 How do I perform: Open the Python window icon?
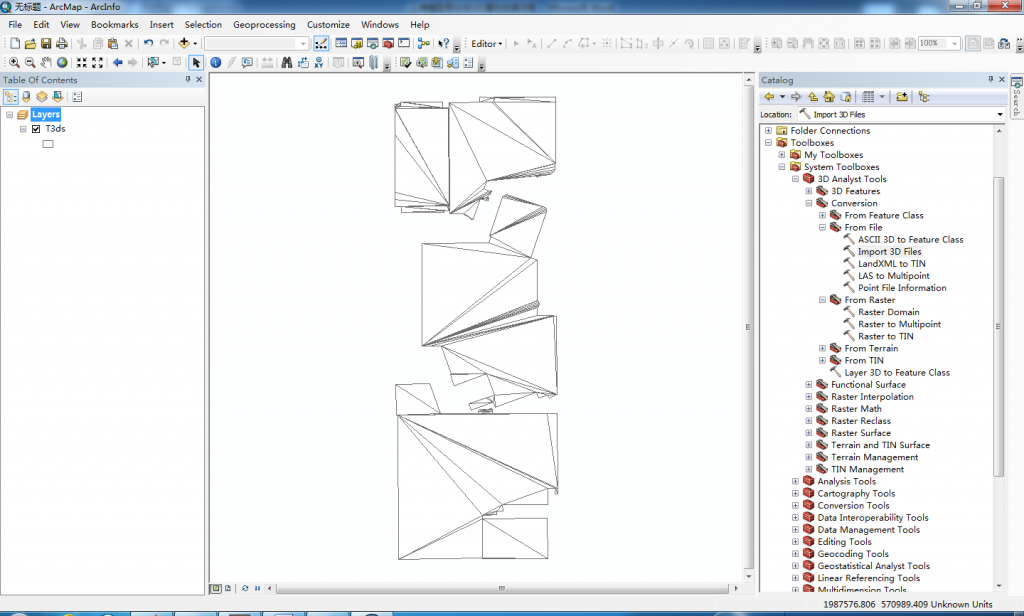tap(404, 44)
